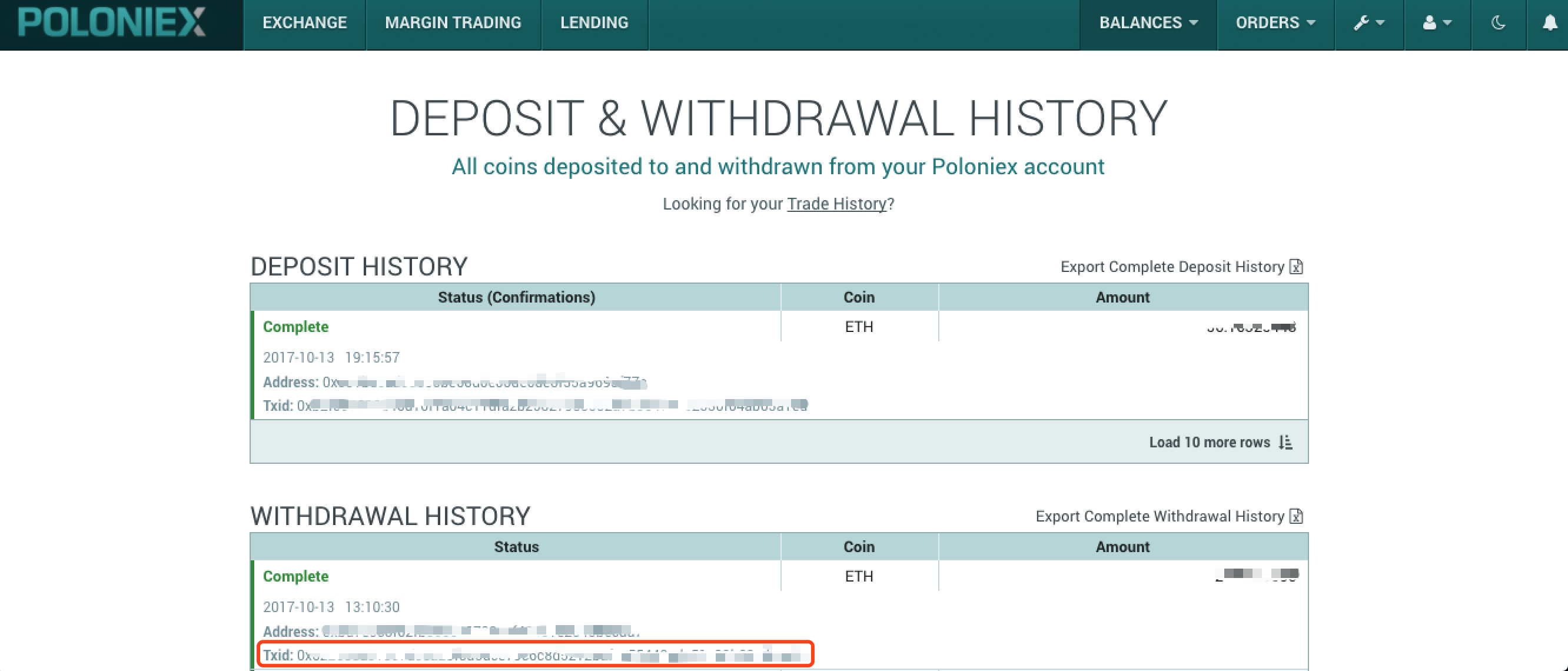1568x671 pixels.
Task: Click the Withdrawal History section heading
Action: [x=390, y=516]
